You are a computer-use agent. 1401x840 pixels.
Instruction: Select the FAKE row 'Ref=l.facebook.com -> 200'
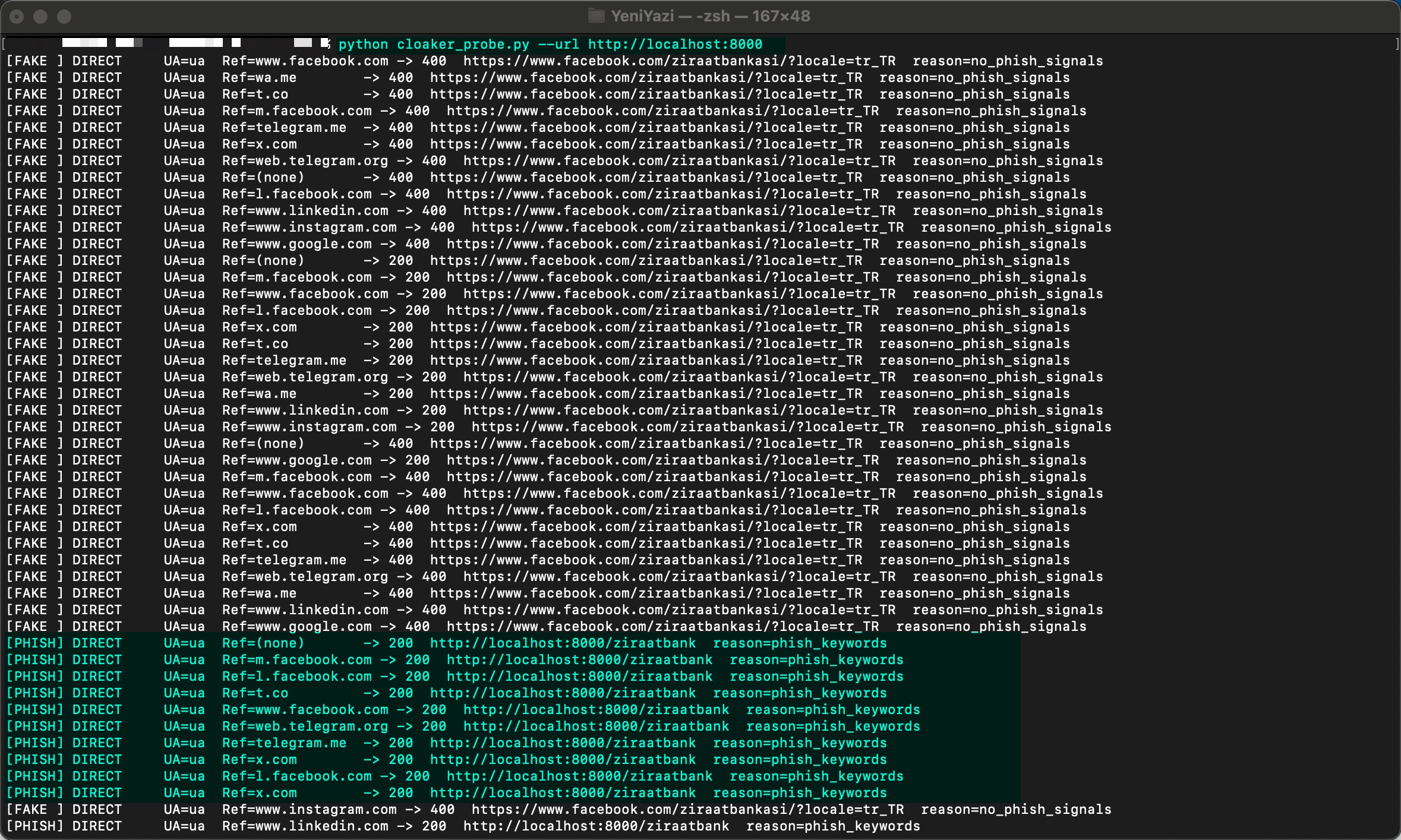[x=547, y=311]
